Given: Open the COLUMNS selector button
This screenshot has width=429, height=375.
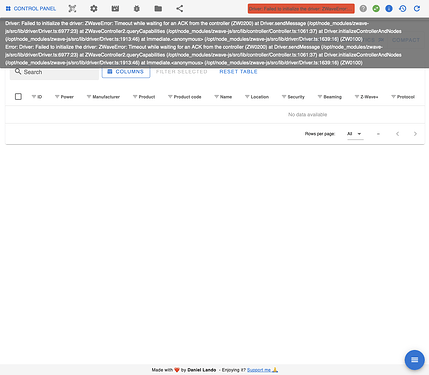Looking at the screenshot, I should pos(126,72).
